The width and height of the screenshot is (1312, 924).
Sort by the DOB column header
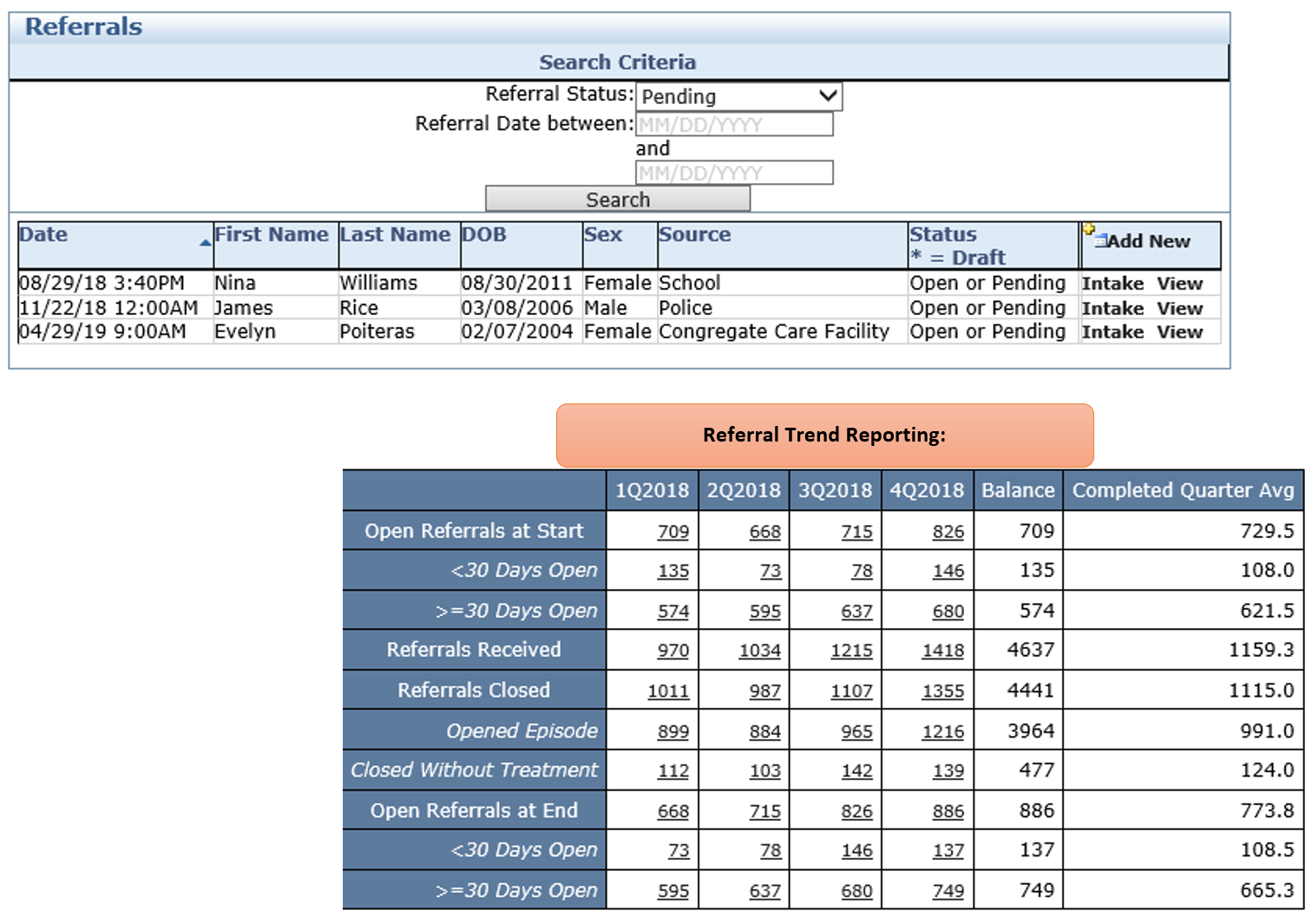click(x=484, y=234)
